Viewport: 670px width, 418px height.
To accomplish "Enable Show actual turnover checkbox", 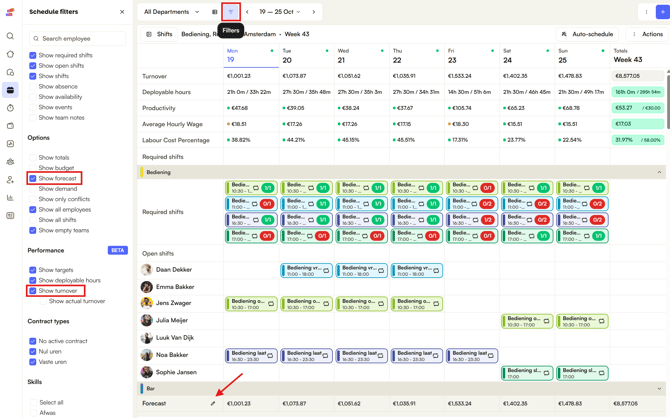I will (x=43, y=301).
